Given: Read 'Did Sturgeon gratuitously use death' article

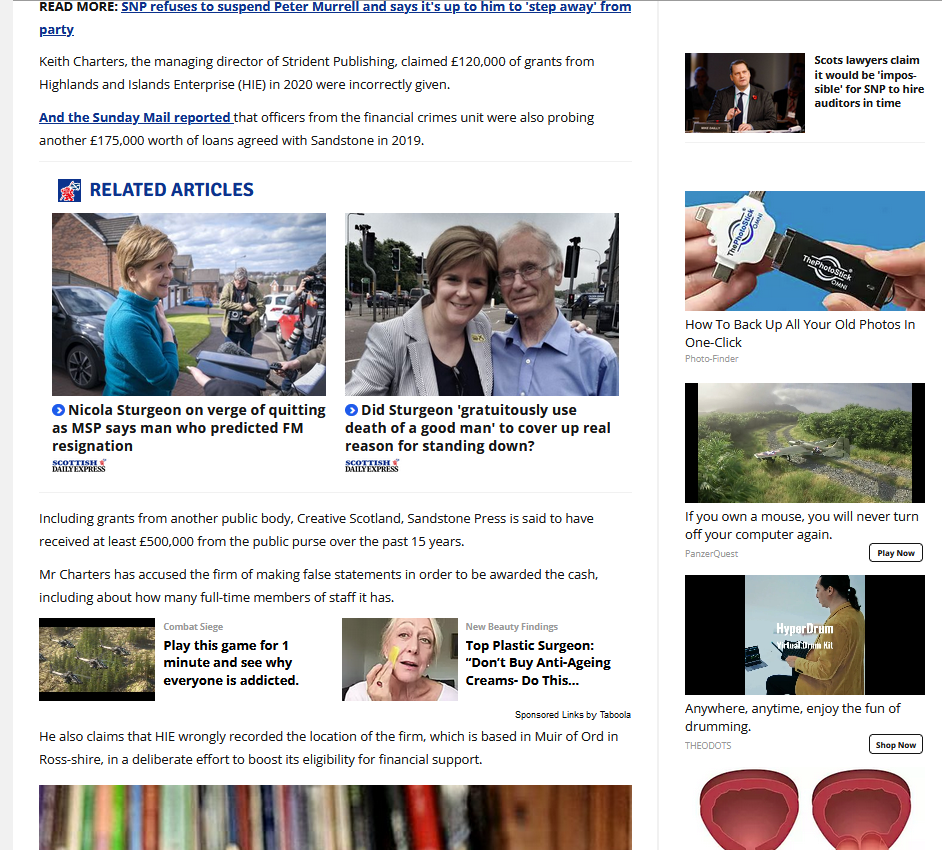Looking at the screenshot, I should click(478, 428).
